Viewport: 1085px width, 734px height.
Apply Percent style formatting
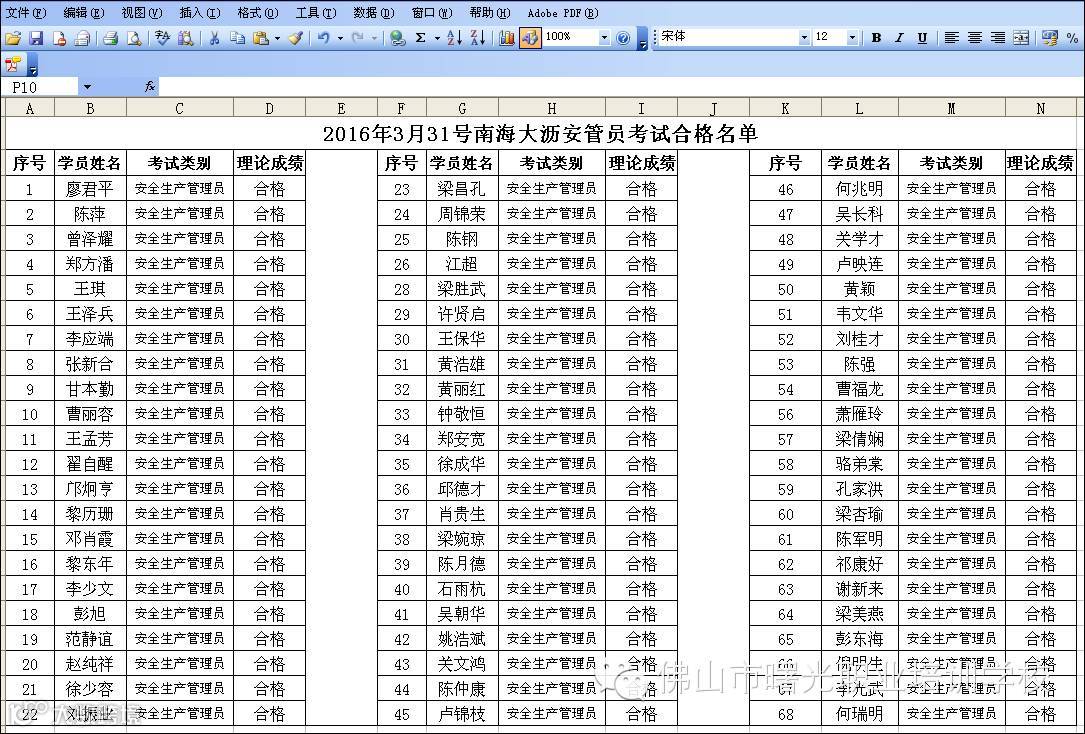(x=1073, y=39)
